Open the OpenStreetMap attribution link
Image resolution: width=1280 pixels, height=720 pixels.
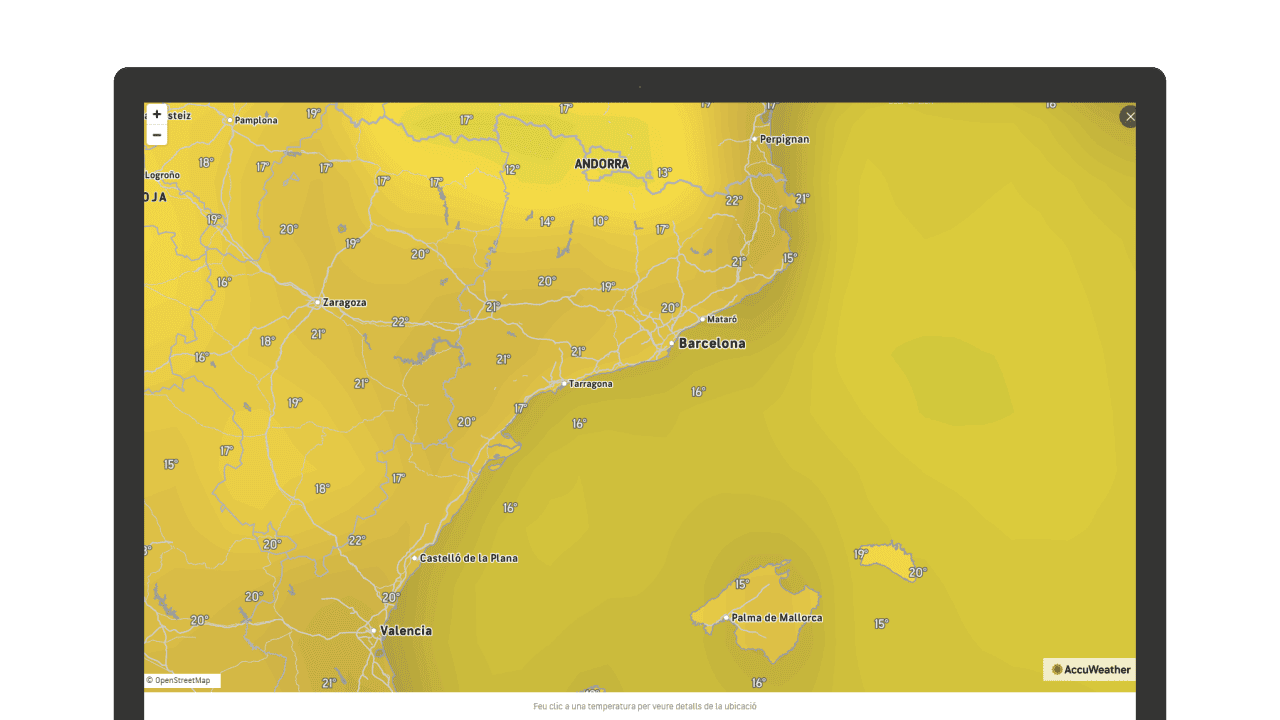[182, 680]
